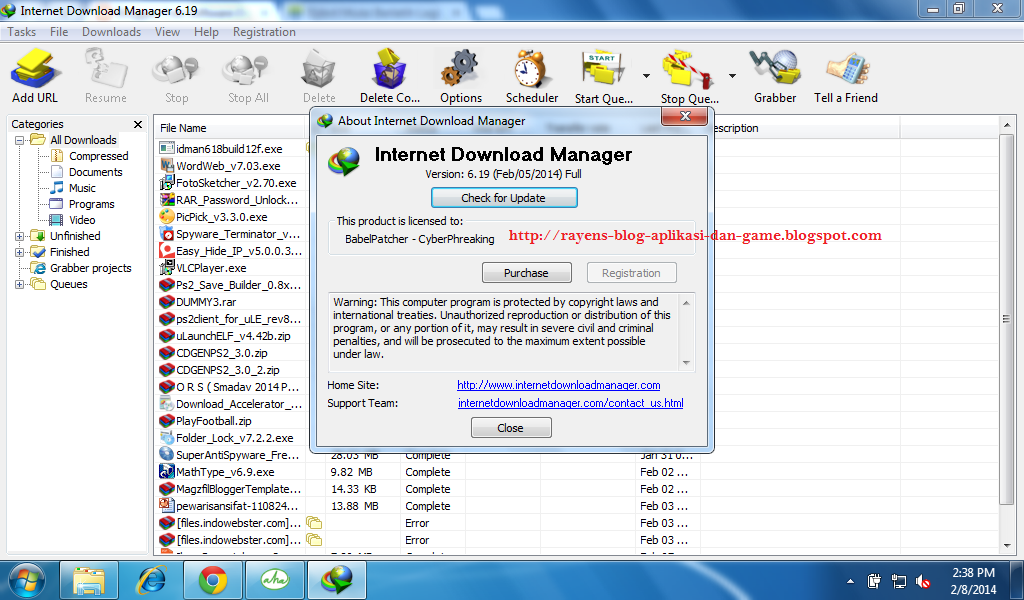Click the Delete toolbar icon
The width and height of the screenshot is (1024, 600).
(319, 76)
